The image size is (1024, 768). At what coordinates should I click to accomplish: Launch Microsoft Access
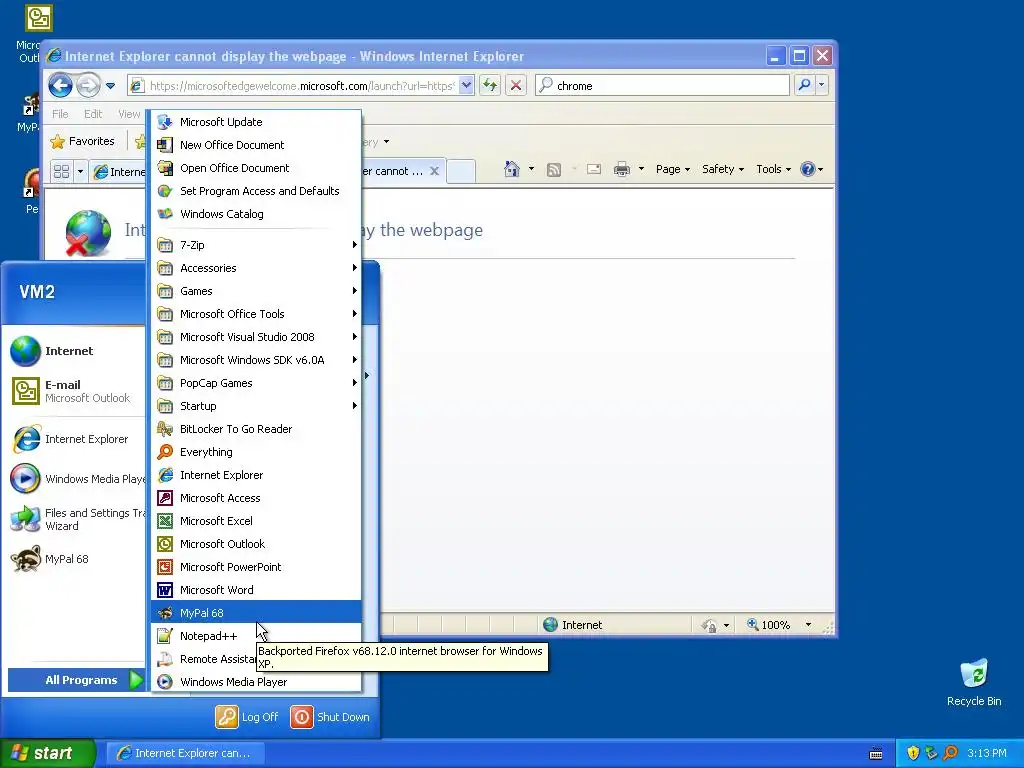[256, 498]
